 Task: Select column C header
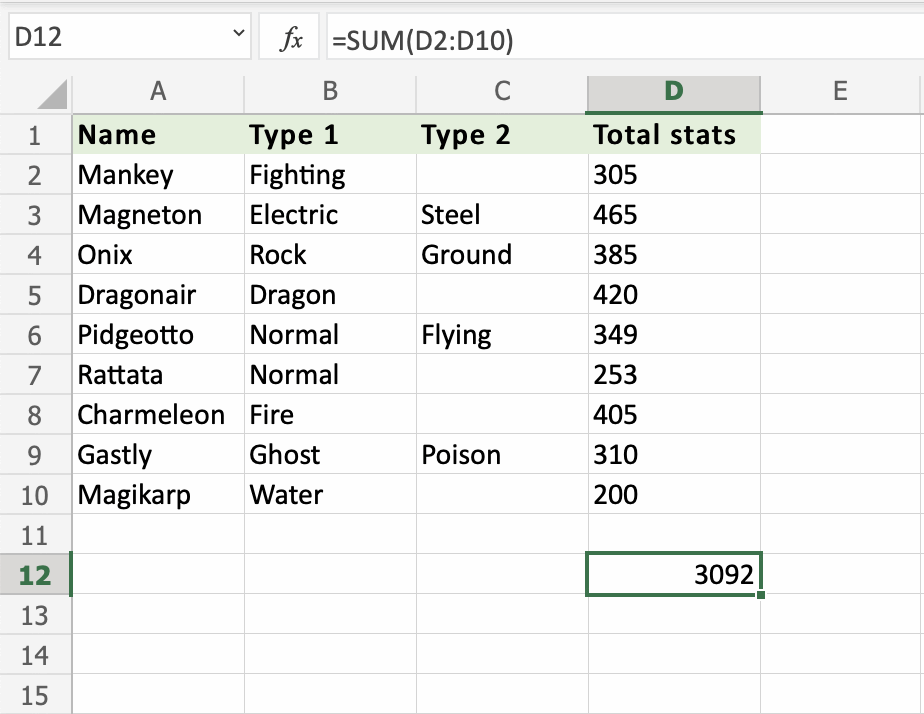[502, 92]
